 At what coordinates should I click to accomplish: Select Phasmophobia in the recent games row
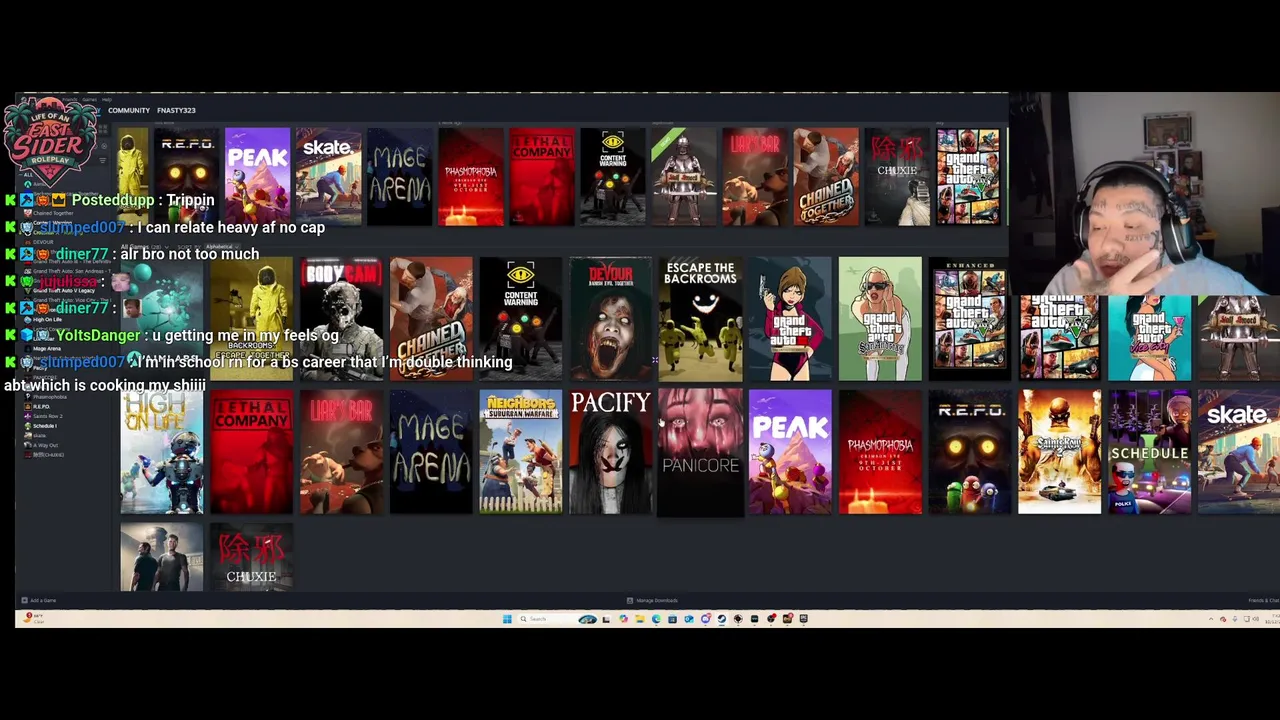tap(471, 177)
